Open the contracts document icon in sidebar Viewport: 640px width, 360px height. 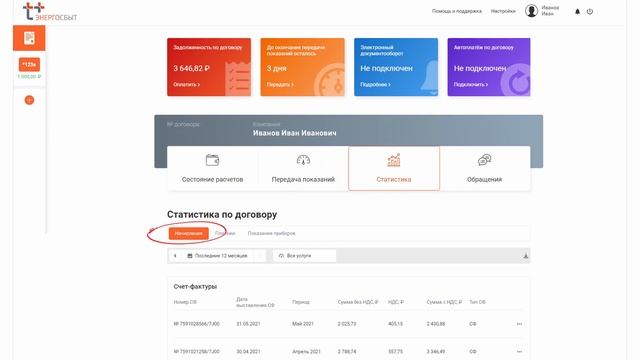click(29, 38)
